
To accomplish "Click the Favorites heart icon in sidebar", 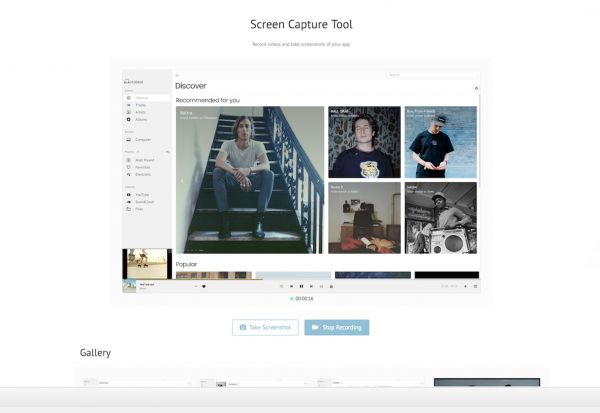I will click(x=129, y=166).
